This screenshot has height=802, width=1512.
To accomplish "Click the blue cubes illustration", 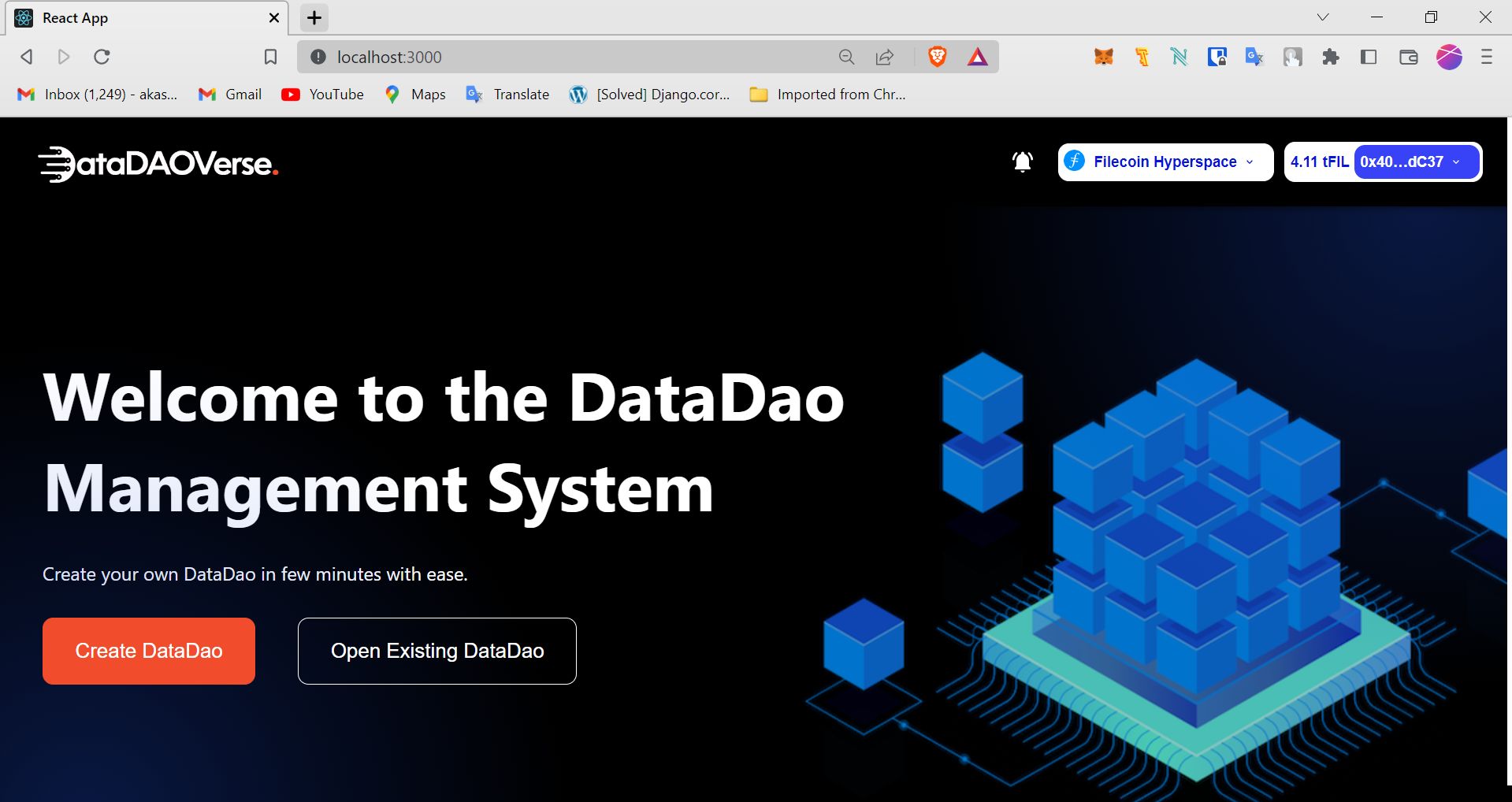I will 1195,567.
